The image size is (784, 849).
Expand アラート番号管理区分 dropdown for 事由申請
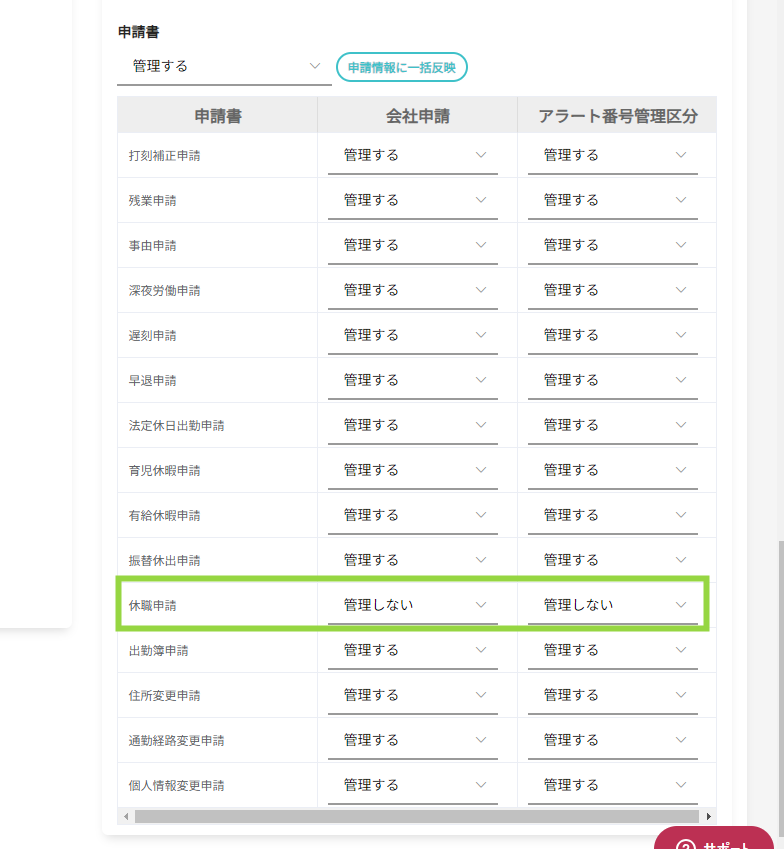point(613,245)
